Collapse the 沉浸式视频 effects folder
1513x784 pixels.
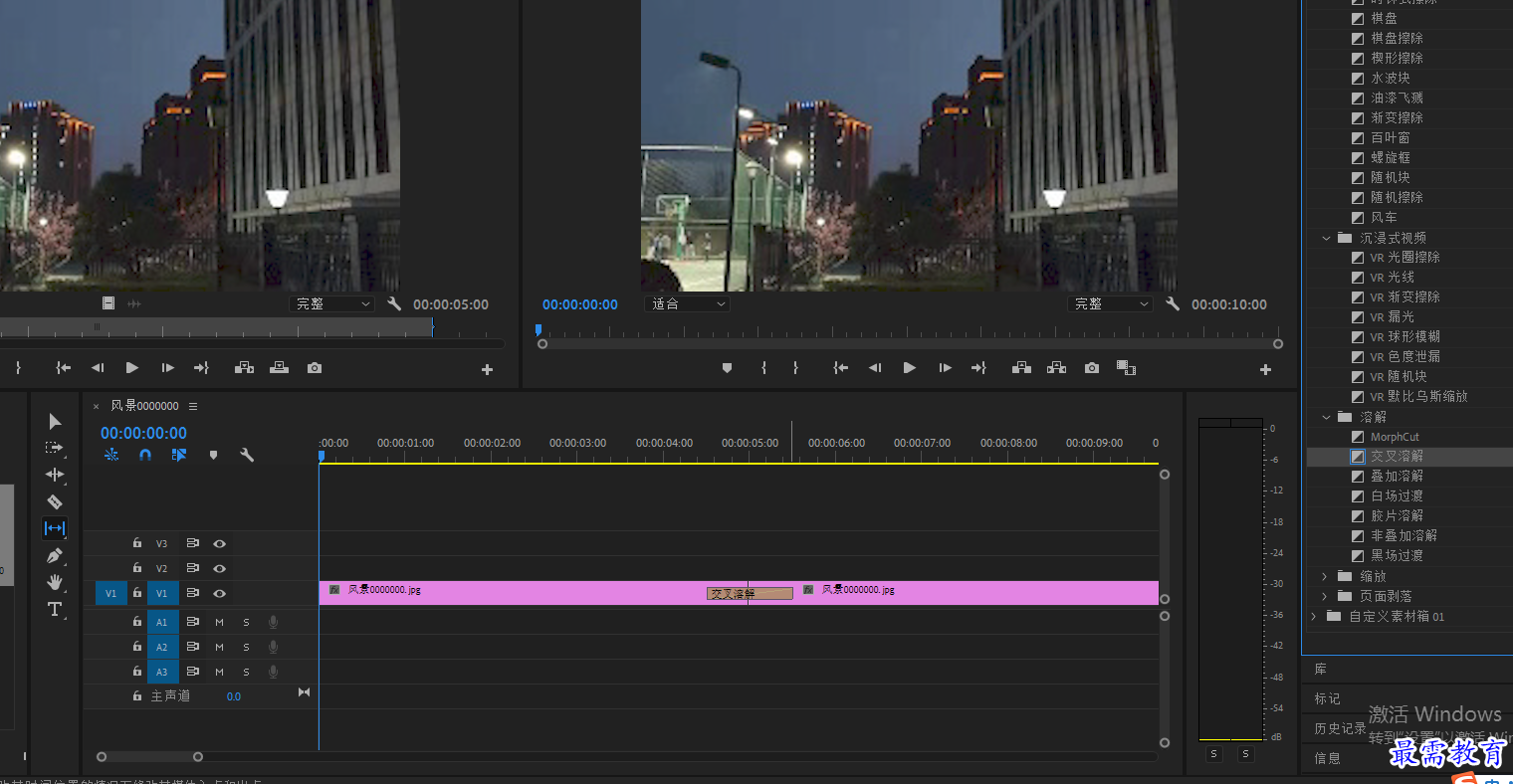coord(1326,238)
